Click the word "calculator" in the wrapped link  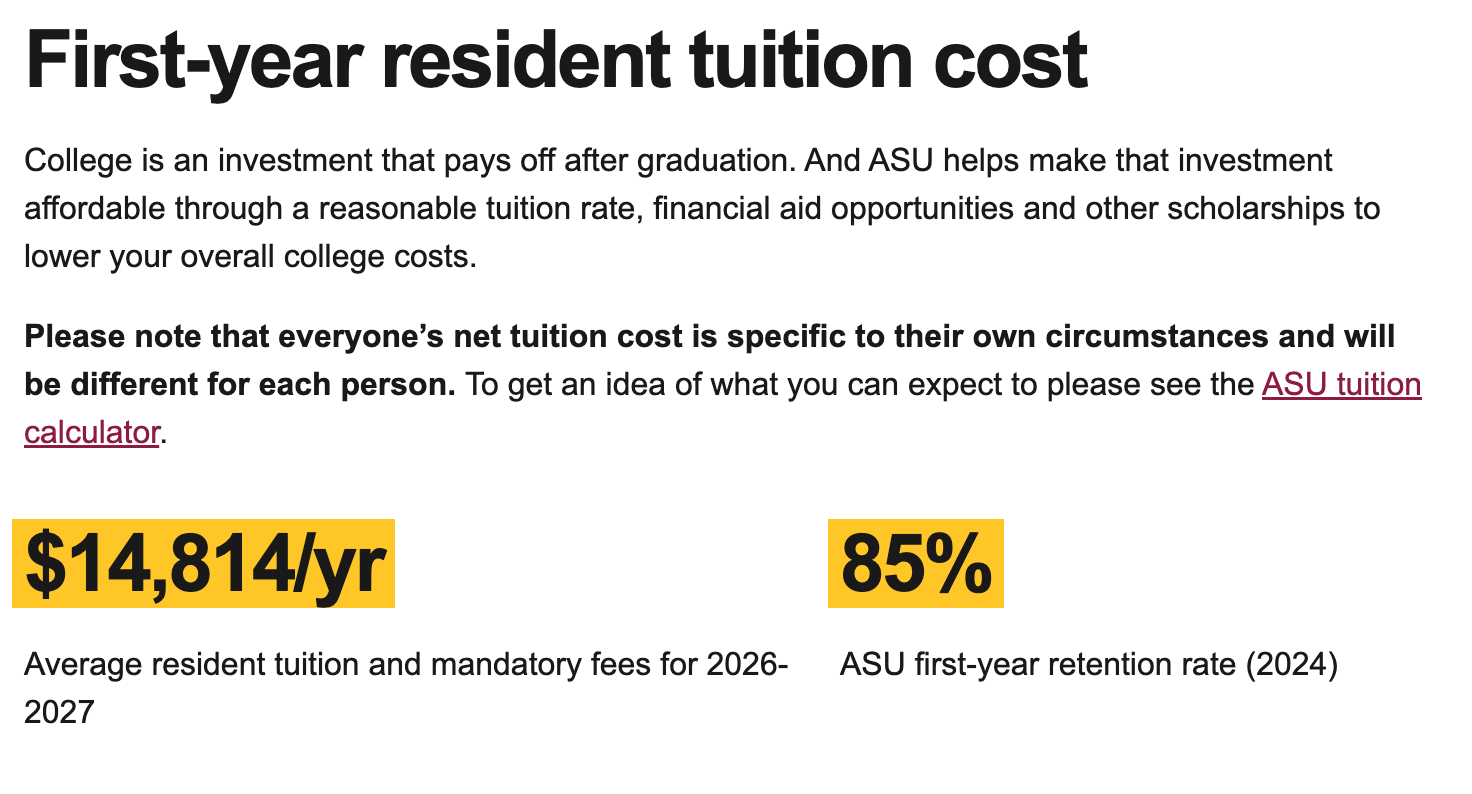point(91,433)
